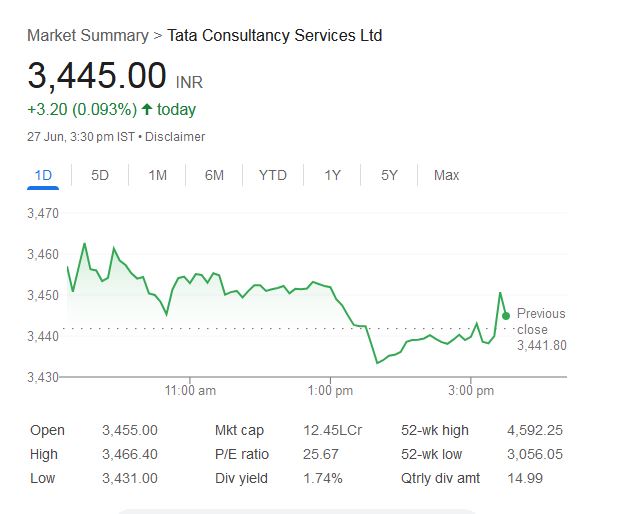Viewport: 620px width, 514px height.
Task: Click the 3:00 pm axis label
Action: coord(470,390)
